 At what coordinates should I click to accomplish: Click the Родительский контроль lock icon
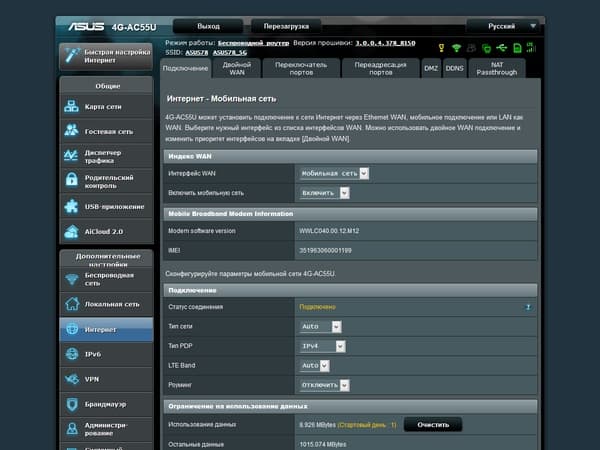pyautogui.click(x=72, y=181)
